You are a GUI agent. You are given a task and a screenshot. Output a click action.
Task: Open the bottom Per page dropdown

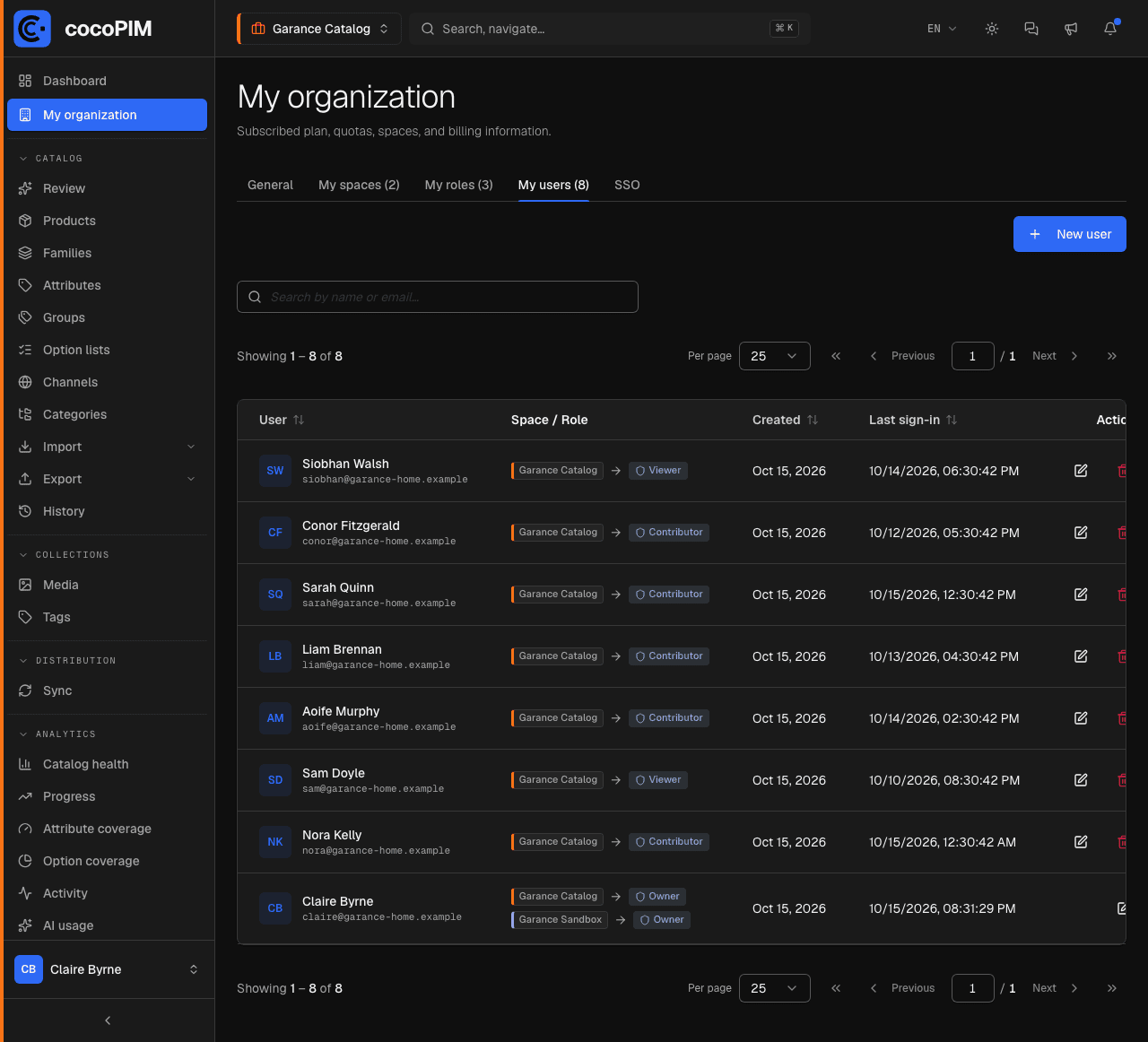(x=775, y=988)
